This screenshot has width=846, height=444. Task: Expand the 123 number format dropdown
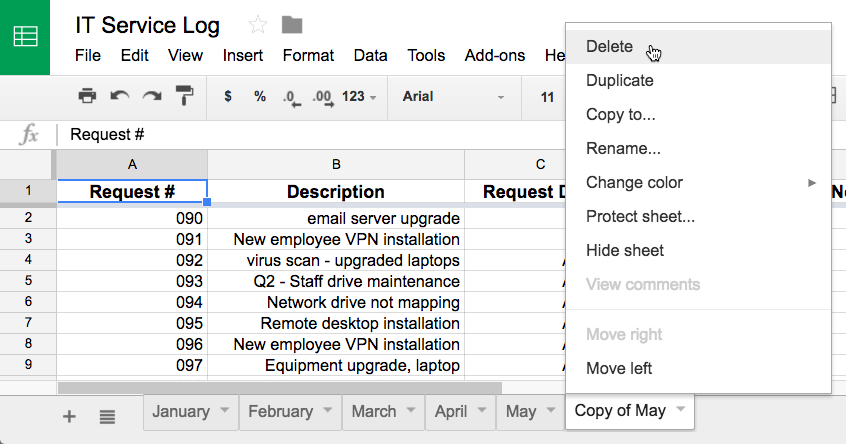pos(359,97)
